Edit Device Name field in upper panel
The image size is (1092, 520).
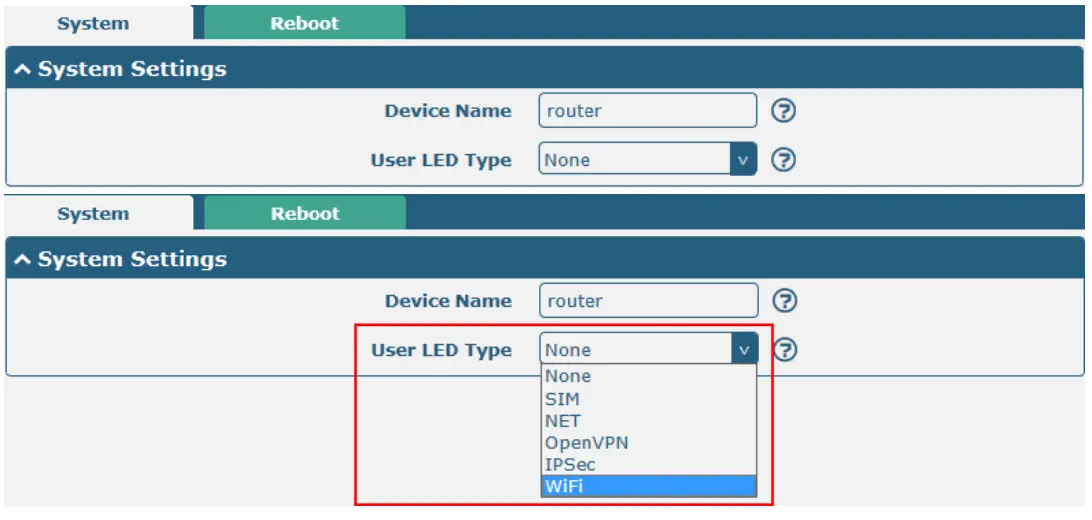[648, 111]
